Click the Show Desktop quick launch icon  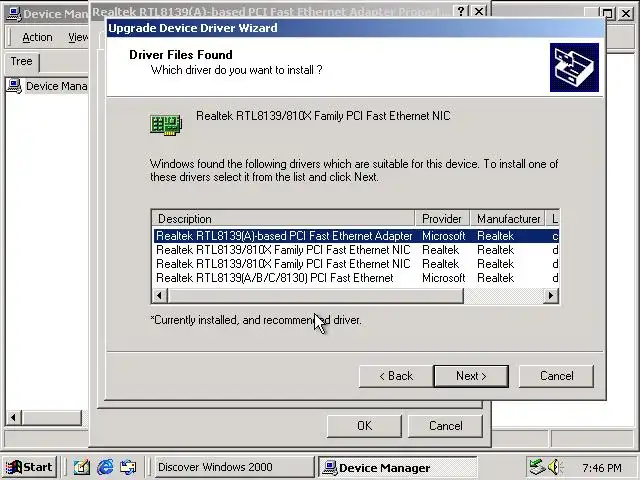(x=81, y=467)
